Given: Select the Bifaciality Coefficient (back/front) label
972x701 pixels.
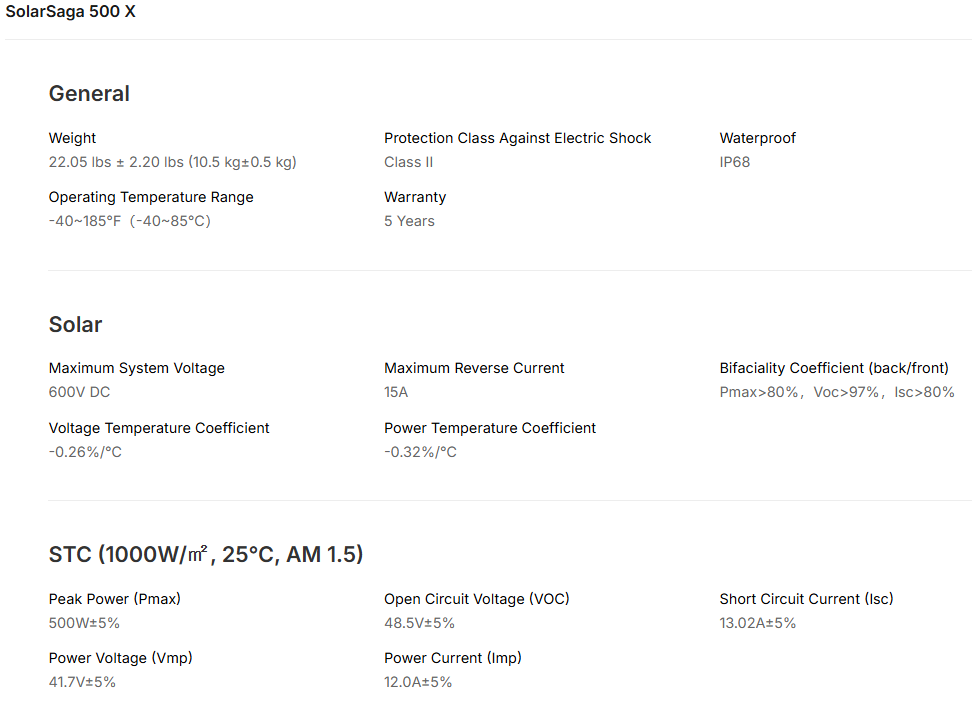Looking at the screenshot, I should pos(834,368).
